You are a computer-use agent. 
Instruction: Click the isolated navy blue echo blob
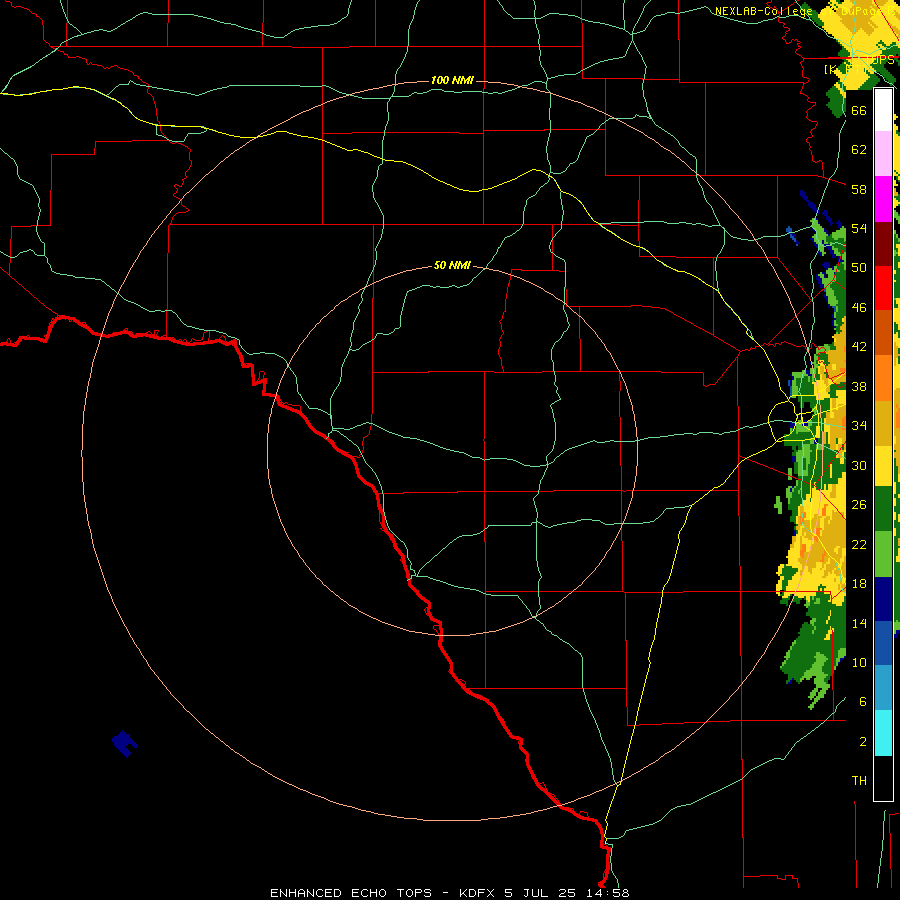point(125,743)
